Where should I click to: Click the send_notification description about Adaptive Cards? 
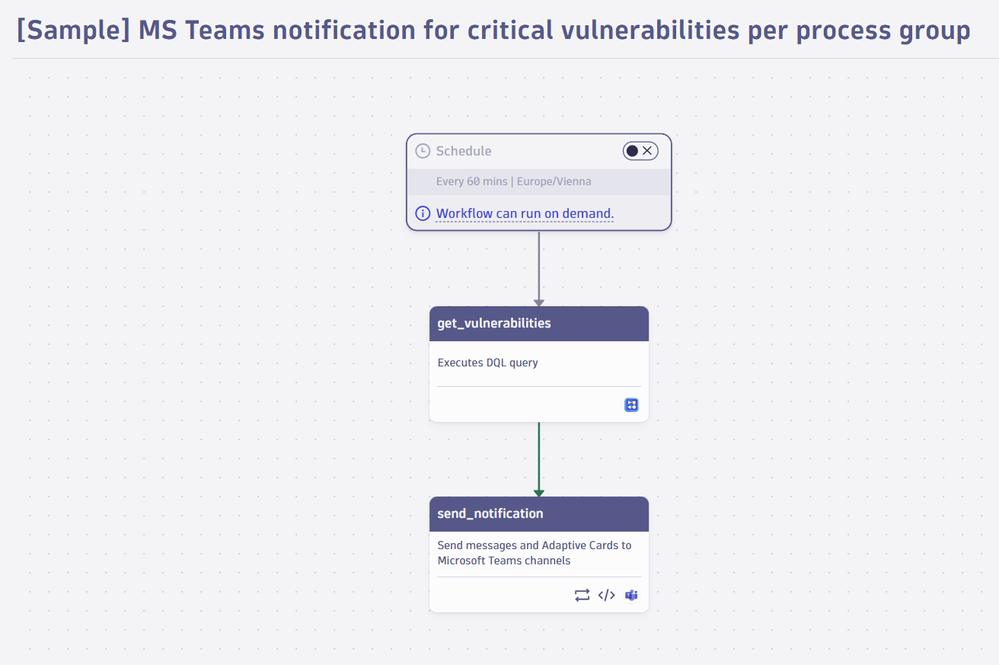pyautogui.click(x=534, y=553)
